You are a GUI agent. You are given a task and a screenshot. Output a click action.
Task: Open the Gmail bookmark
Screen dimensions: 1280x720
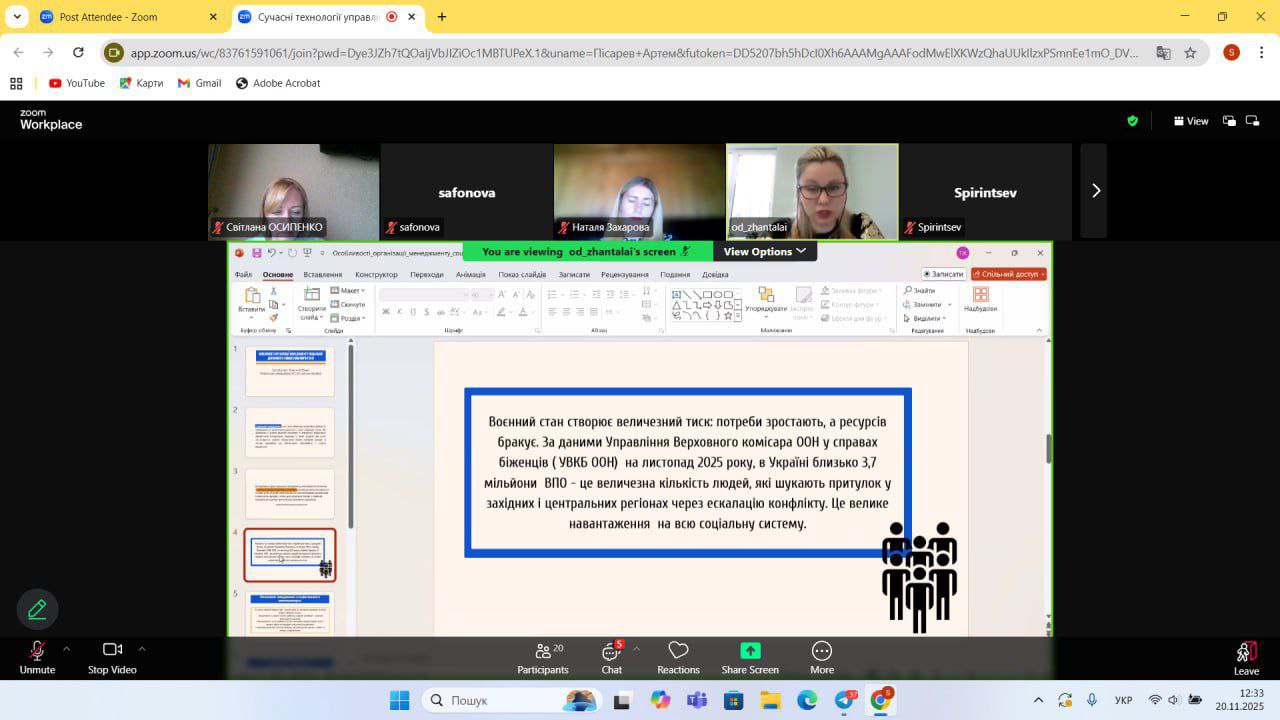(x=199, y=83)
